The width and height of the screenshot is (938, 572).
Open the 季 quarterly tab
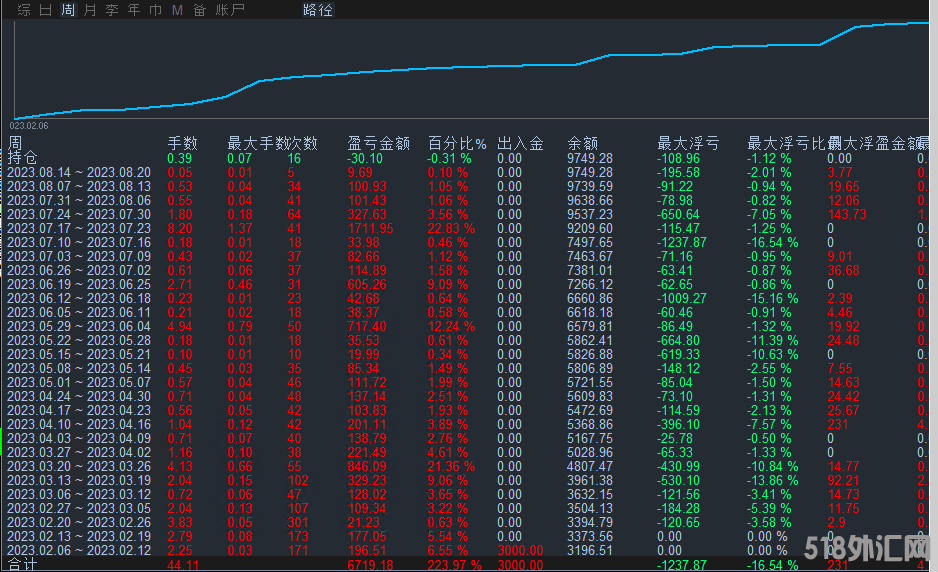[x=112, y=10]
